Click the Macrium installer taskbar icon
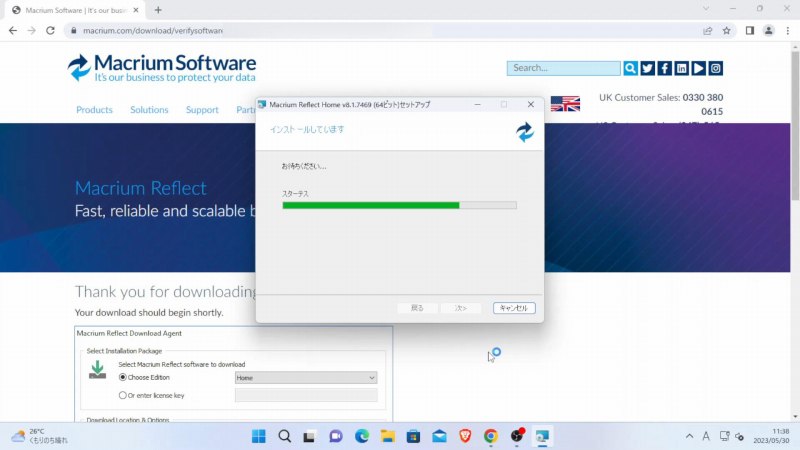Screen dimensions: 800x450 [542, 436]
